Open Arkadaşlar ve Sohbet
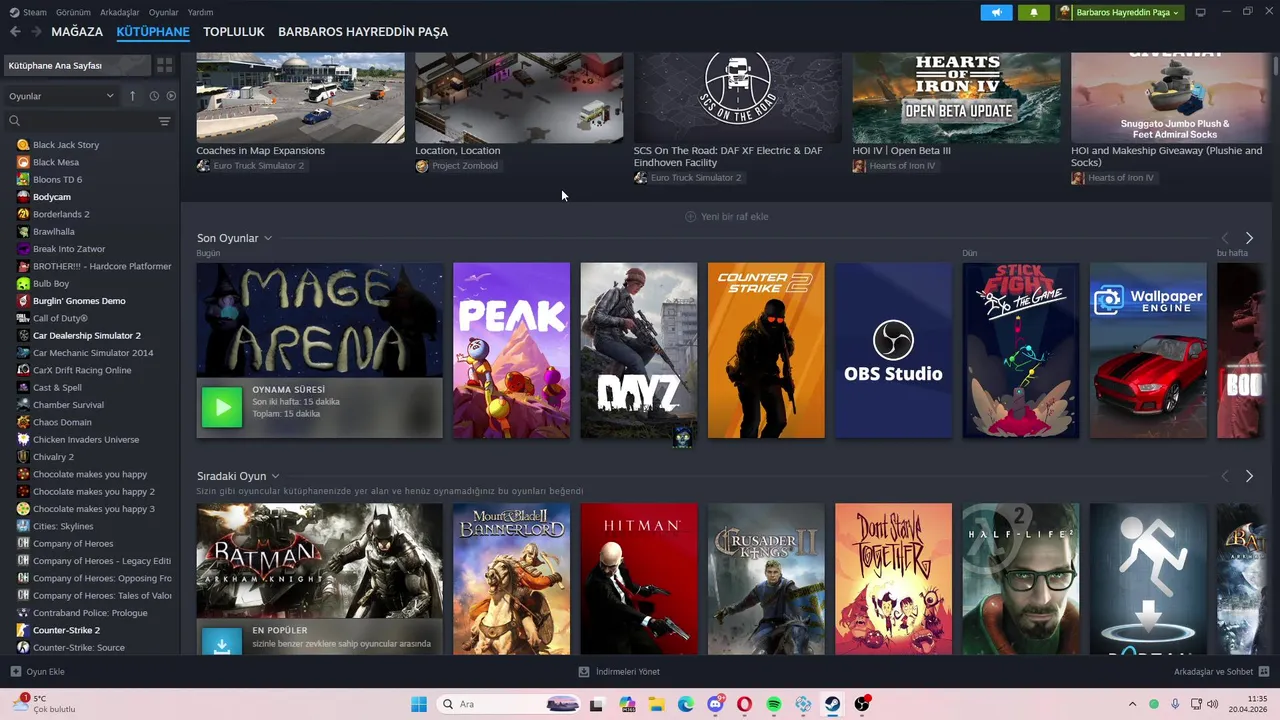The width and height of the screenshot is (1280, 720). (x=1221, y=672)
